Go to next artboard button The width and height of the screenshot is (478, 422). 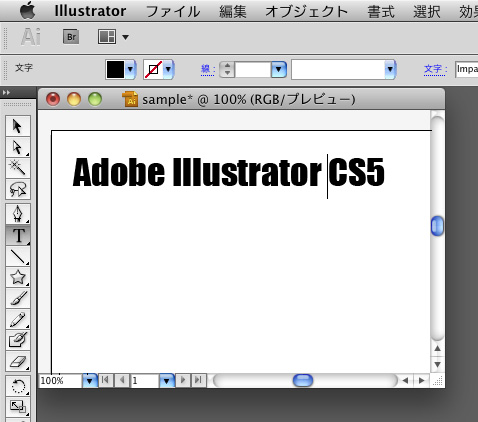point(183,380)
